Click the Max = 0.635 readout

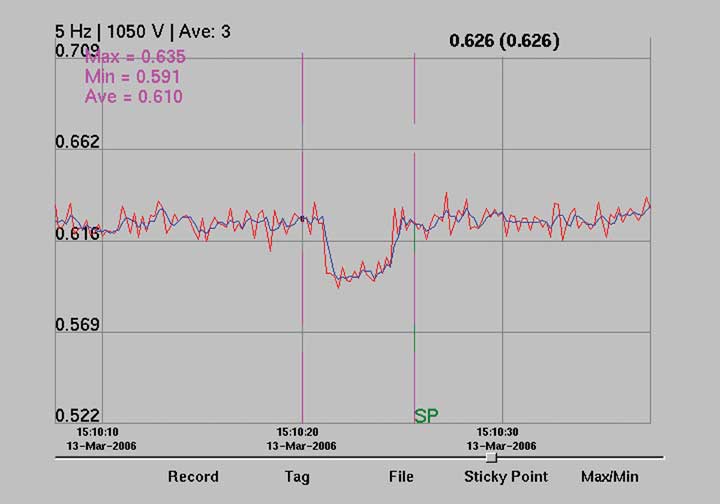coord(135,57)
